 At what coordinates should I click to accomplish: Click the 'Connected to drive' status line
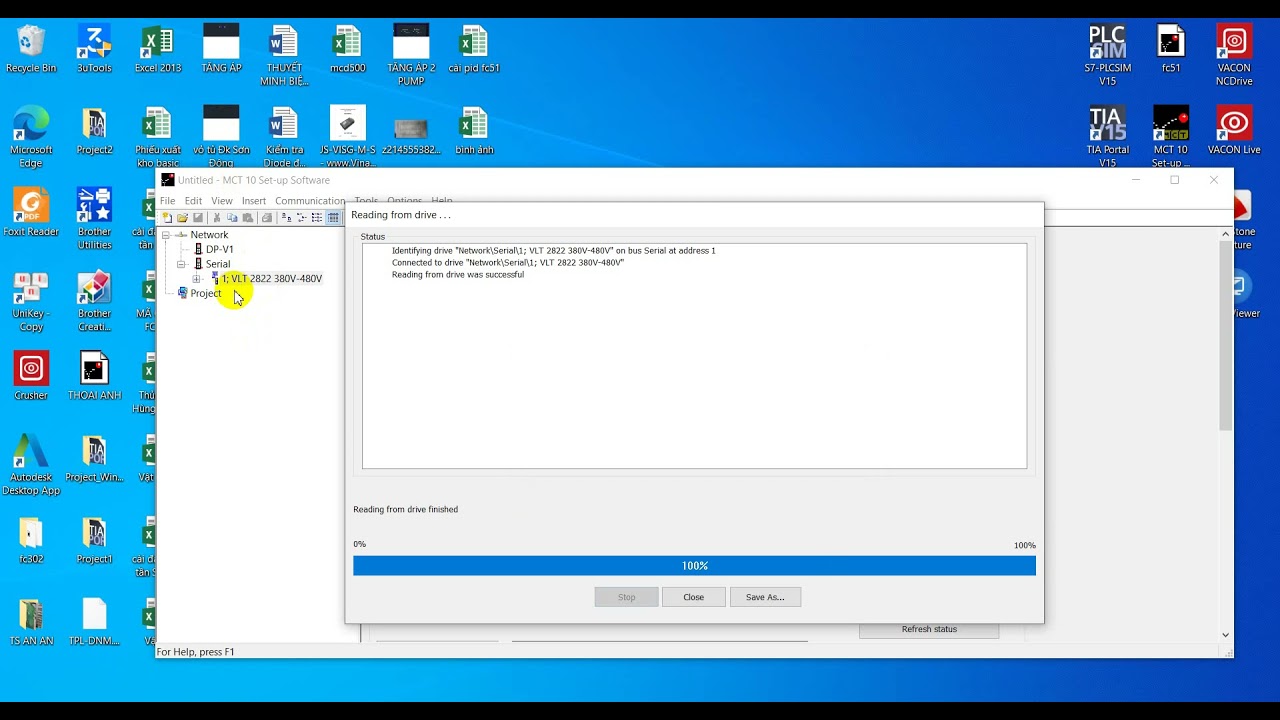pos(508,263)
